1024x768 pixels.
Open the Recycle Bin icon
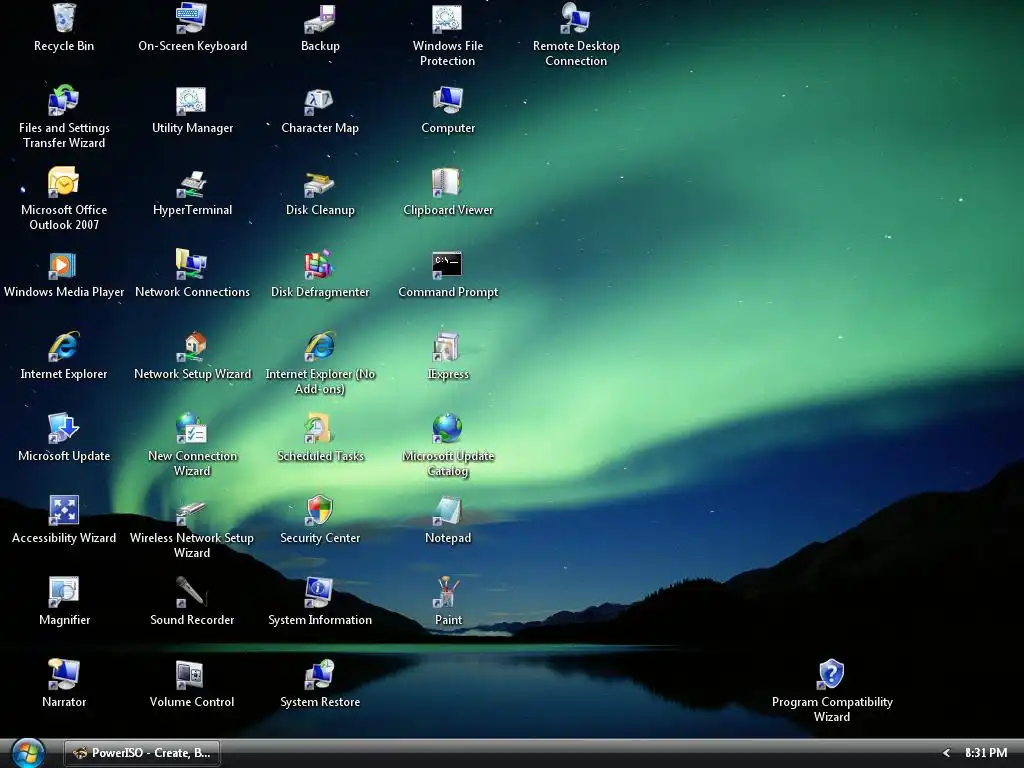(x=63, y=19)
